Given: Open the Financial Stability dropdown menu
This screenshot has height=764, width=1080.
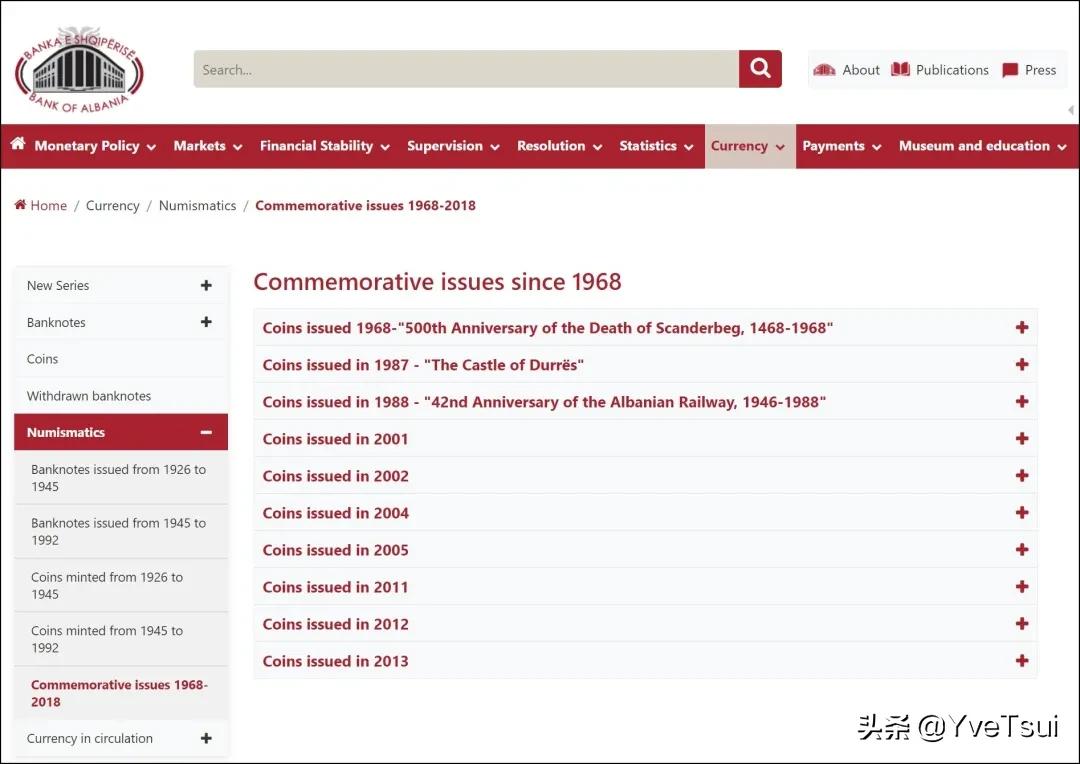Looking at the screenshot, I should 324,146.
